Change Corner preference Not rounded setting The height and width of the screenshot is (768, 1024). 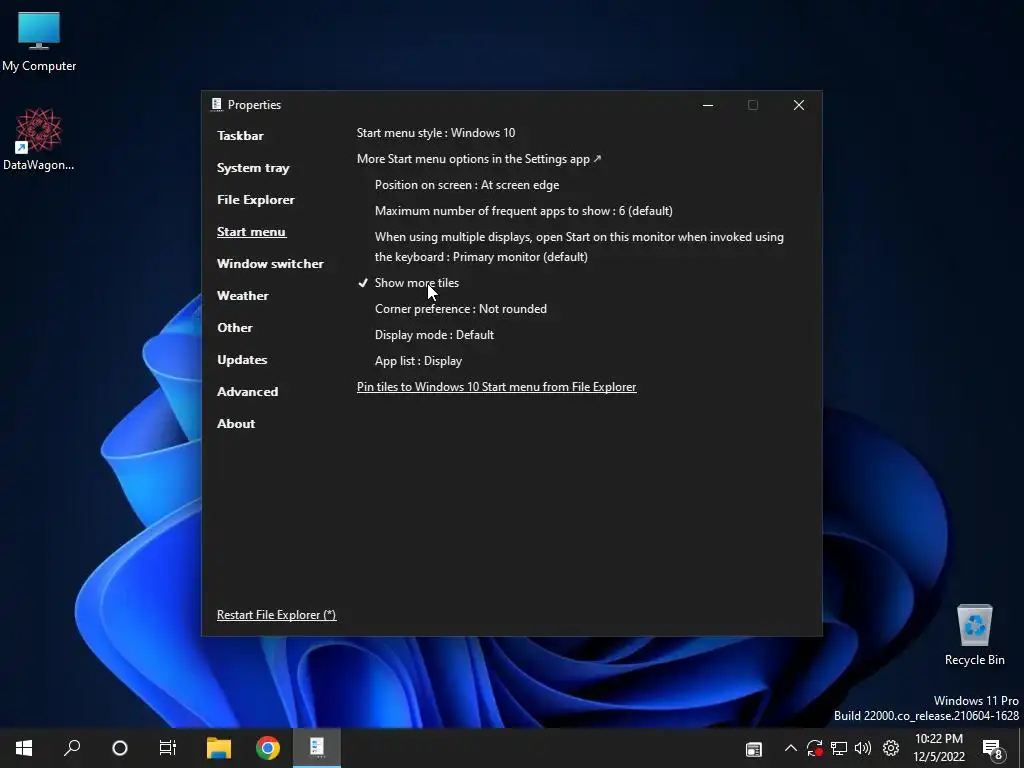point(461,309)
